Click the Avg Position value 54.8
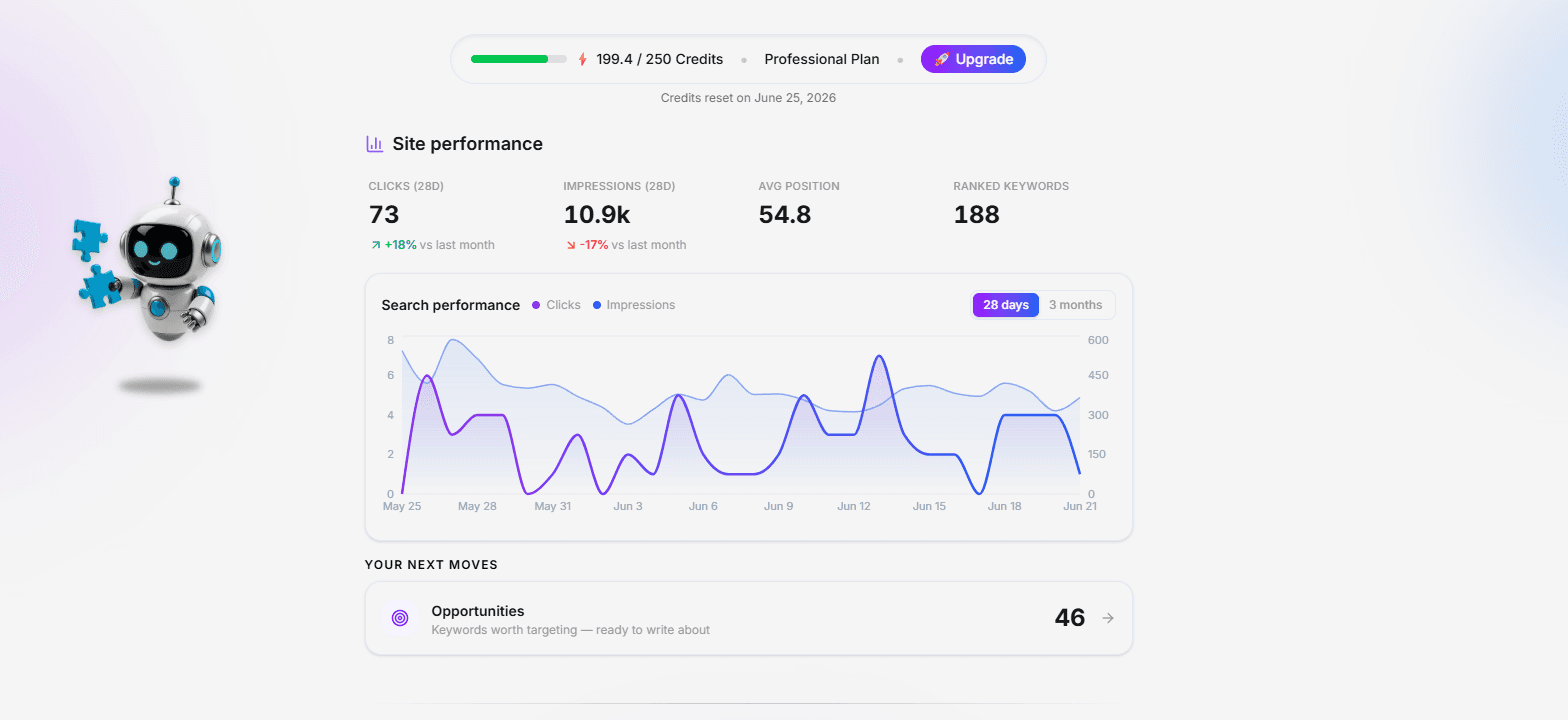Viewport: 1568px width, 720px height. pyautogui.click(x=785, y=215)
